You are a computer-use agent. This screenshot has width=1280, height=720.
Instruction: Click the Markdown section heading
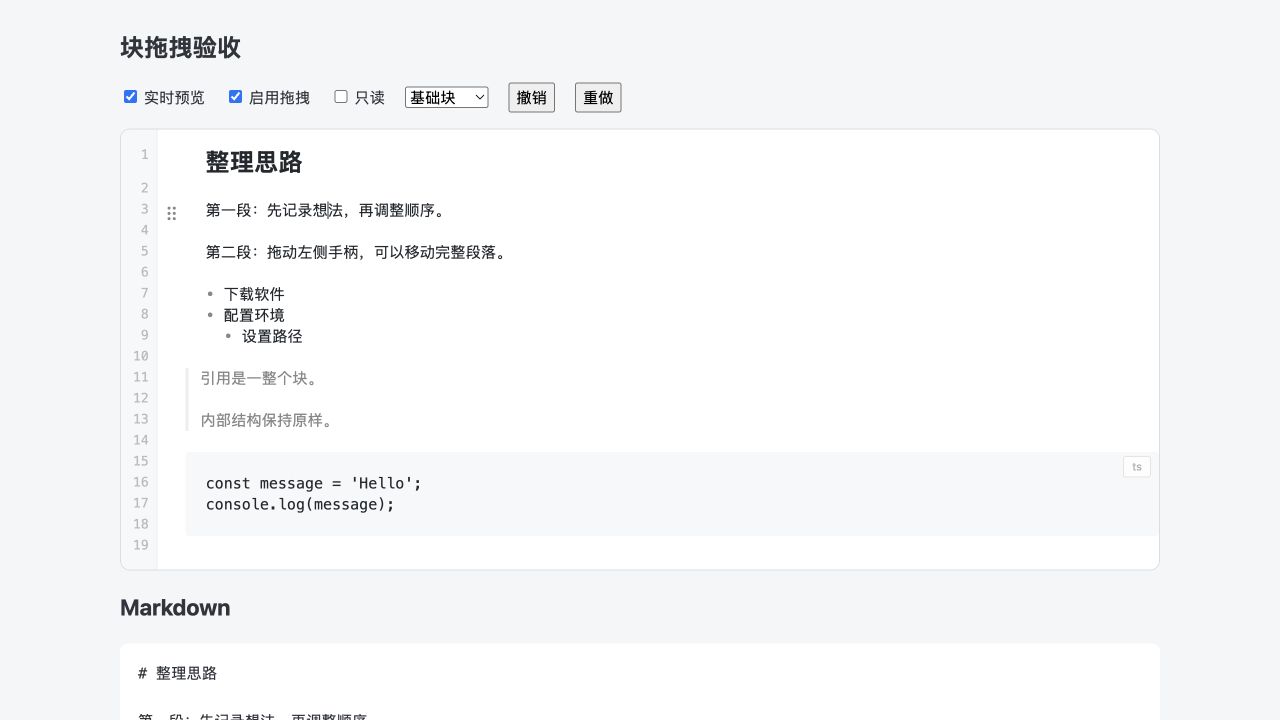[175, 608]
